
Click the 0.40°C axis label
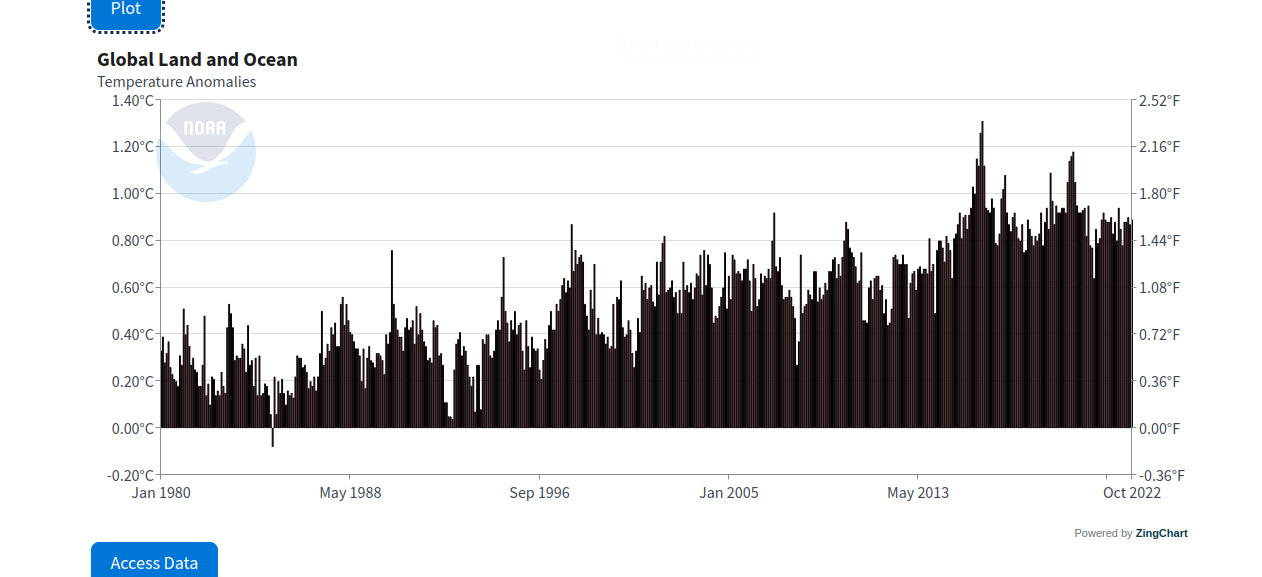[x=133, y=335]
